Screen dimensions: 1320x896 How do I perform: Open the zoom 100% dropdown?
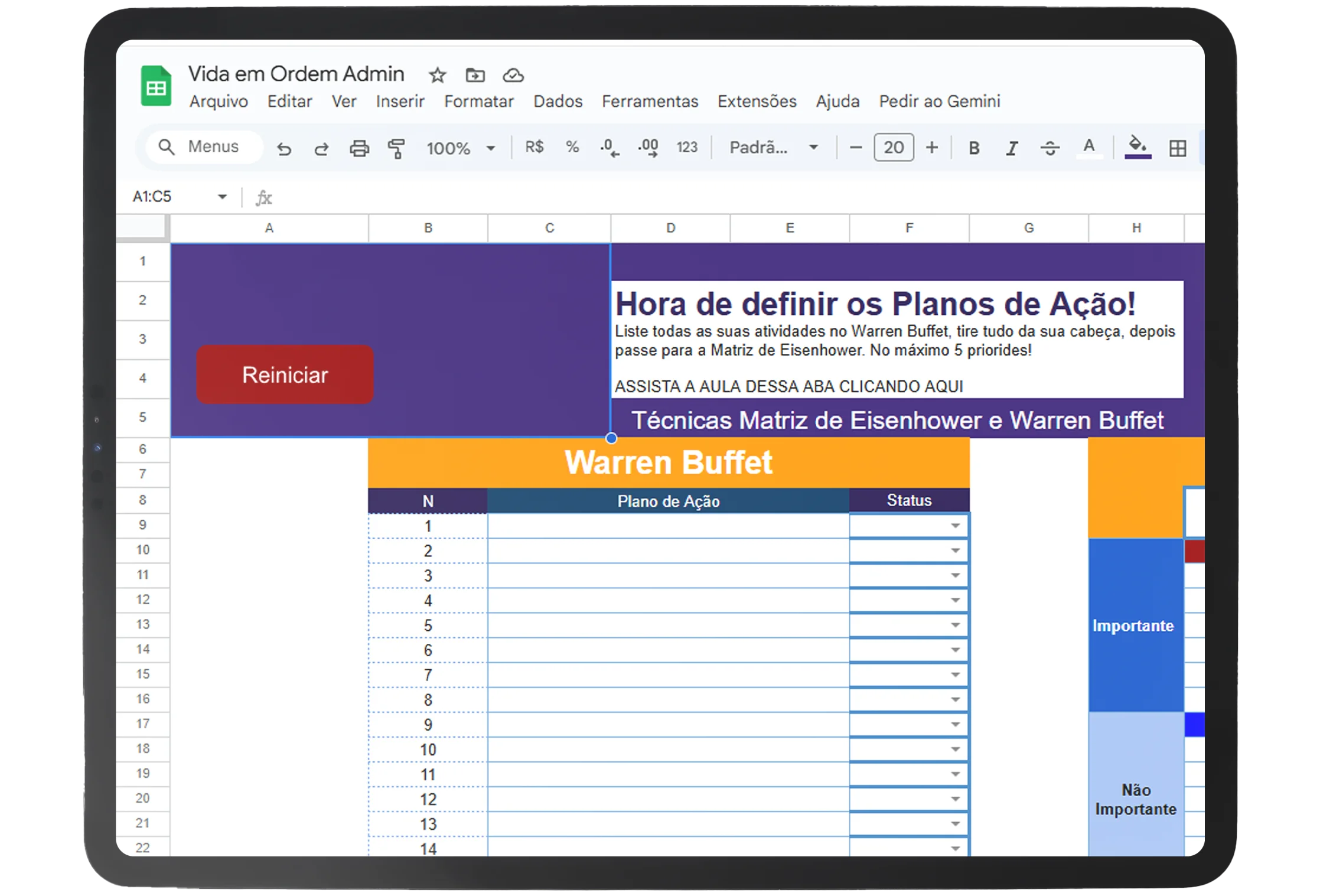(x=461, y=148)
